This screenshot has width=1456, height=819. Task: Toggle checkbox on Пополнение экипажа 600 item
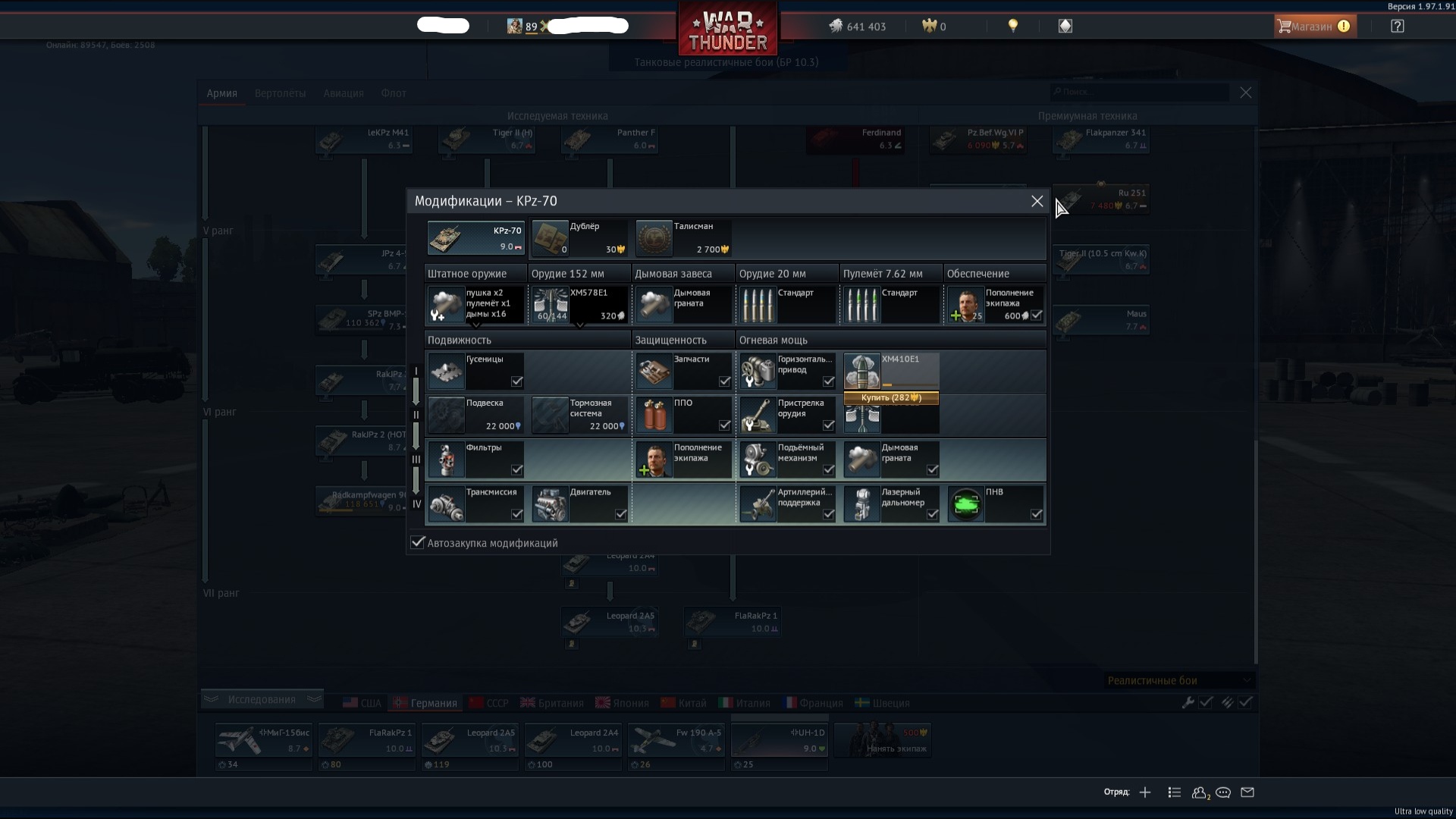point(1037,315)
